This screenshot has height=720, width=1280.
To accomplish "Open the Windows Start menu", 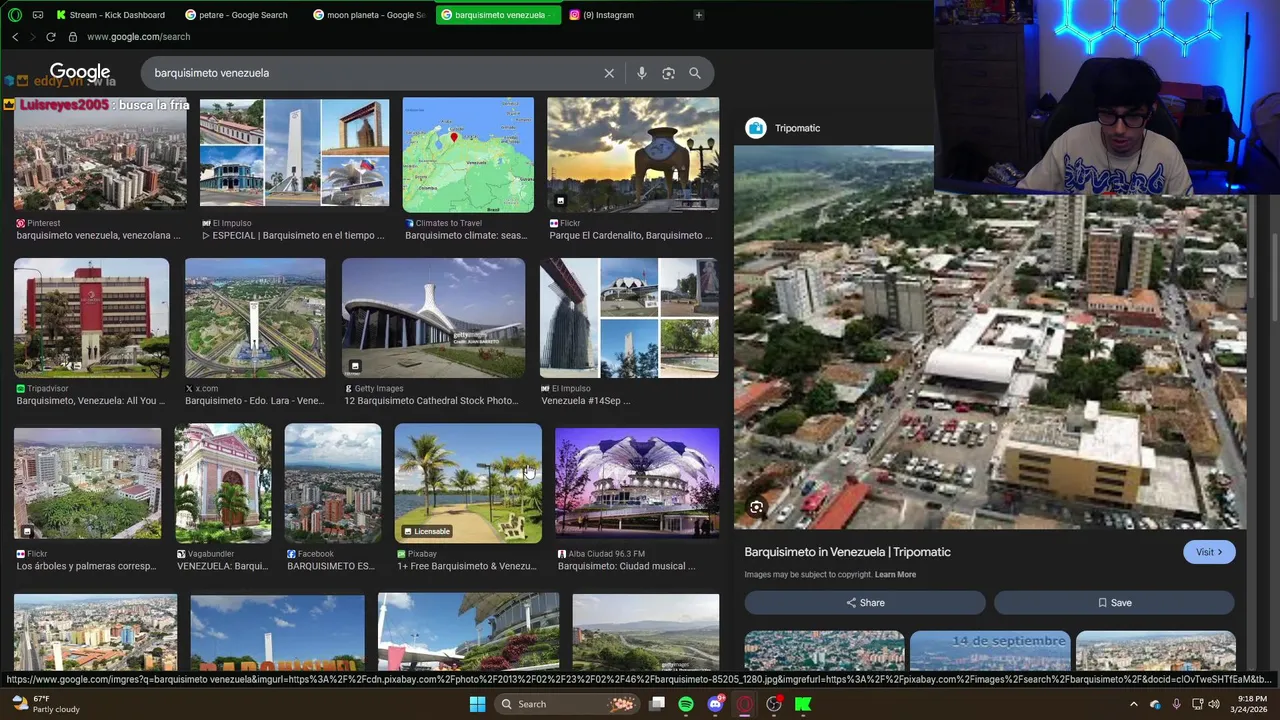I will (x=477, y=704).
